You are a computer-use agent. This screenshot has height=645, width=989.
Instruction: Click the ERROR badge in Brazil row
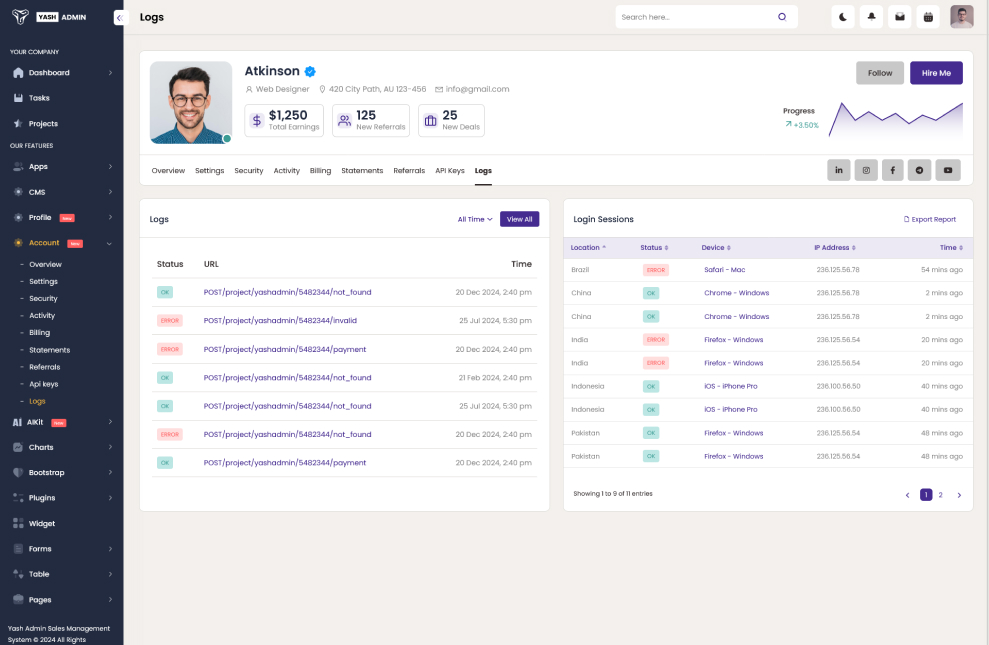(x=656, y=270)
